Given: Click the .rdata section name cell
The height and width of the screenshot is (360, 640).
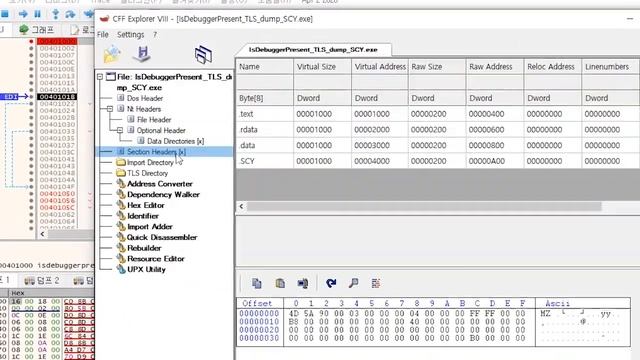Looking at the screenshot, I should pyautogui.click(x=264, y=129).
